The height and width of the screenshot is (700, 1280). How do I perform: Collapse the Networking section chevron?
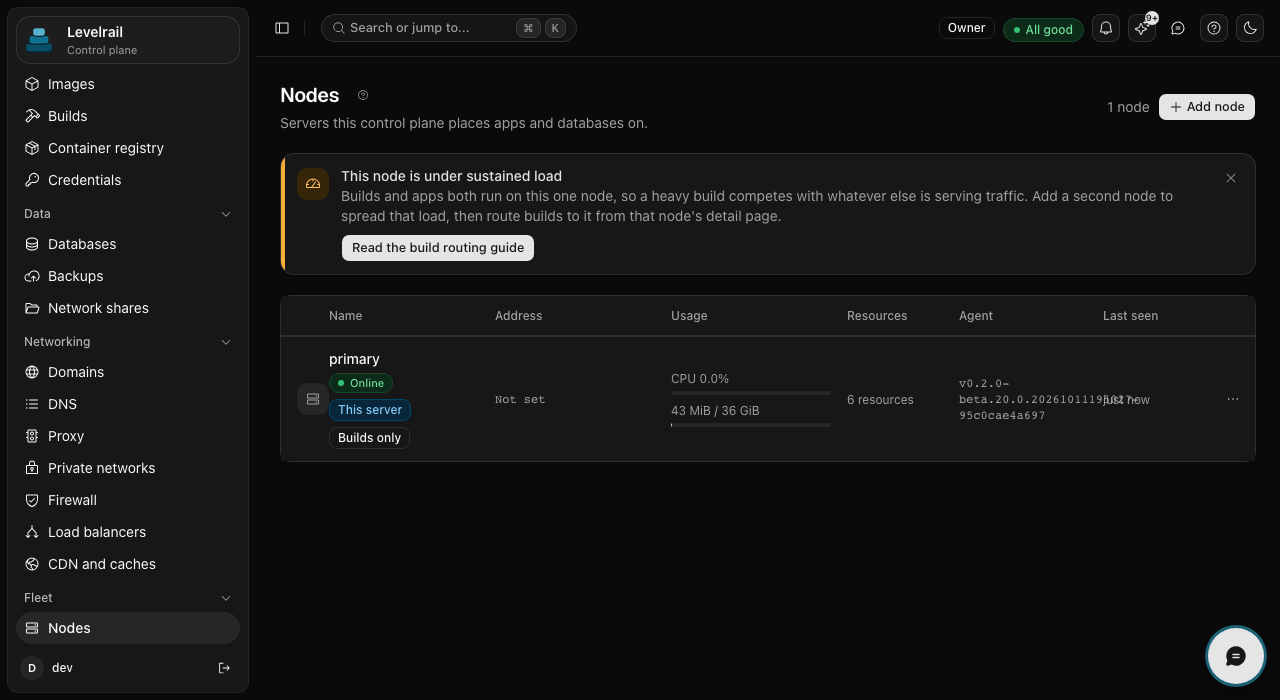[226, 342]
